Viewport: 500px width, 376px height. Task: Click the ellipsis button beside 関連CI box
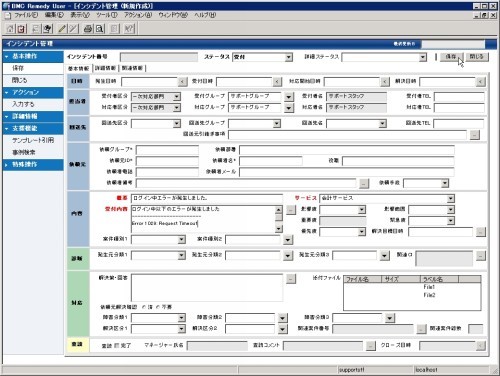tap(480, 256)
